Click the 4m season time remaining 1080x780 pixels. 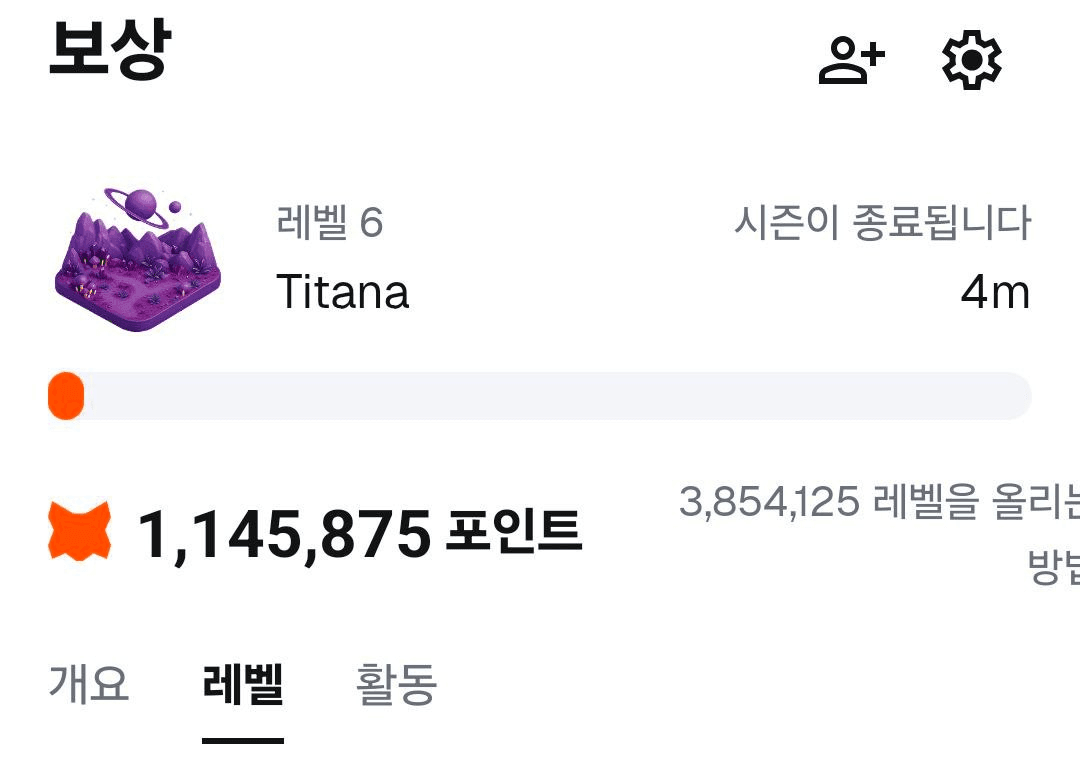pos(994,292)
